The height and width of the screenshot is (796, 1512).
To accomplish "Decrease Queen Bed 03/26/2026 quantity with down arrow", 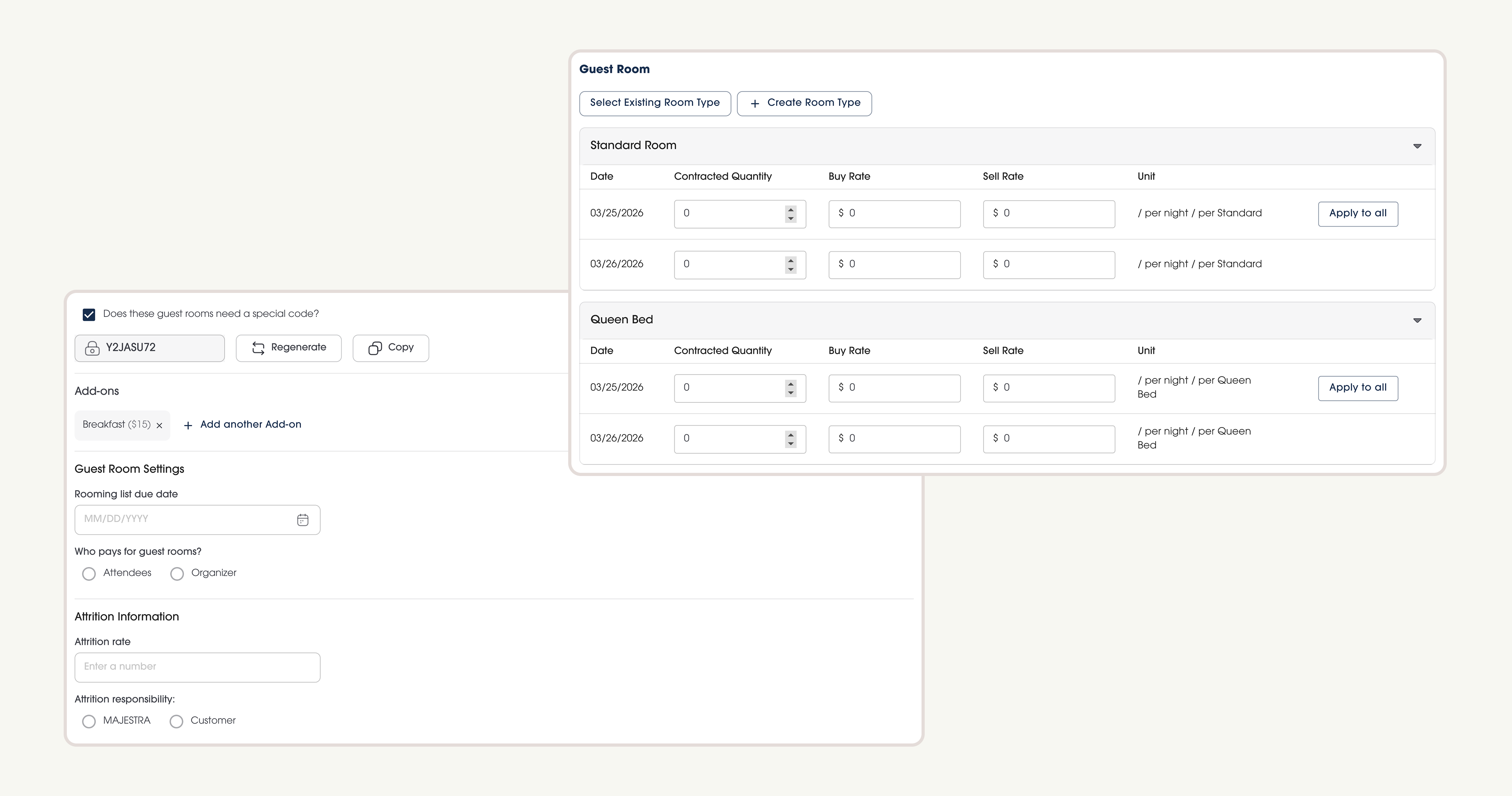I will [791, 444].
